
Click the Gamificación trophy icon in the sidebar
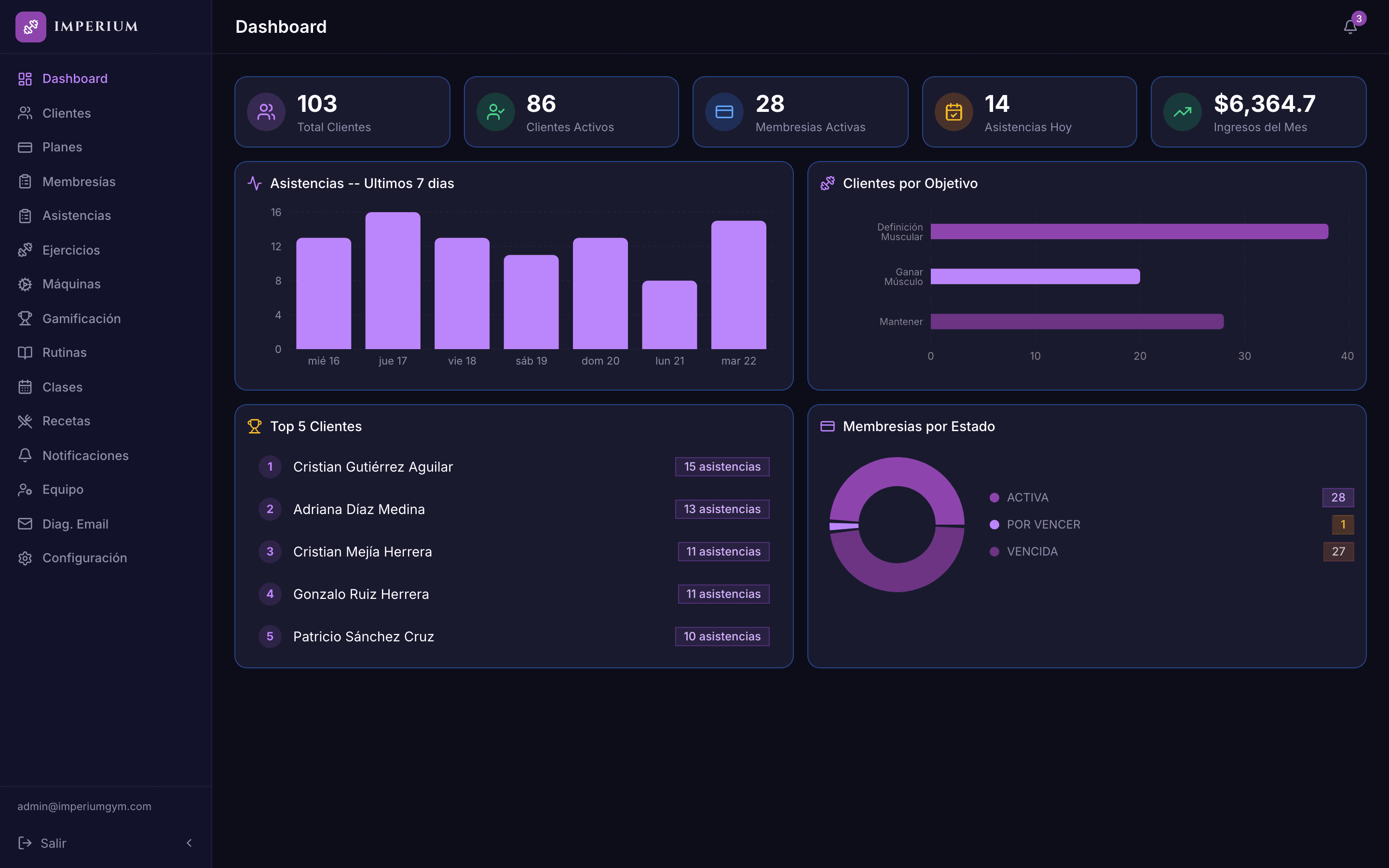pyautogui.click(x=25, y=318)
